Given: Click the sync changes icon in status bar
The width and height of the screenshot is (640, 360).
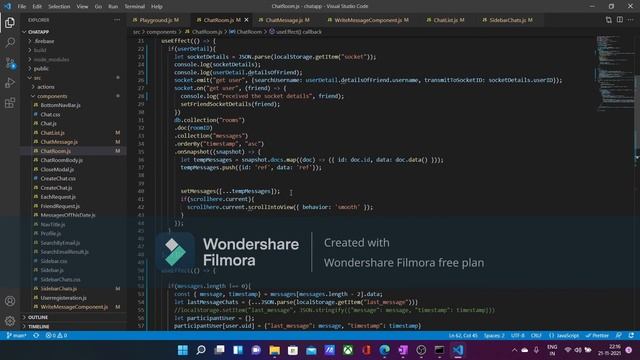Looking at the screenshot, I should [x=36, y=336].
